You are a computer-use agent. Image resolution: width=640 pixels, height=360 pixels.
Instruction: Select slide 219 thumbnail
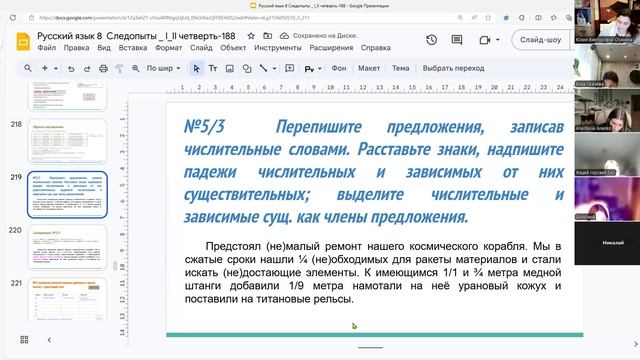click(x=67, y=195)
